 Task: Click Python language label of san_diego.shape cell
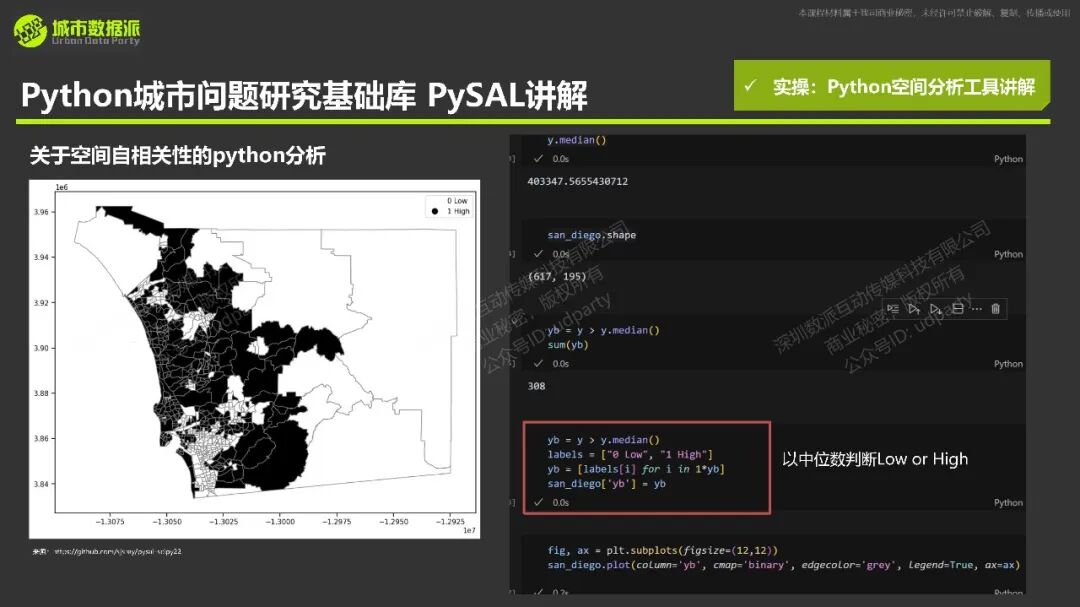[x=1008, y=254]
